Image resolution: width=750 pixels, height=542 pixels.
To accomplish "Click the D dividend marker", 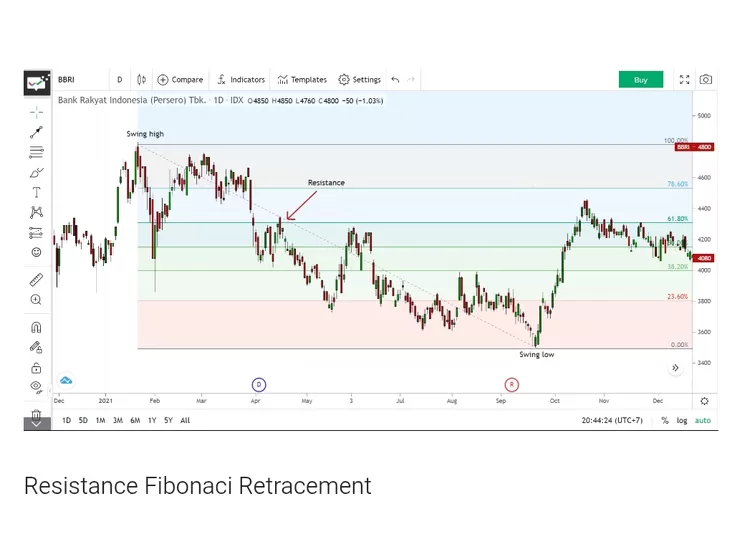I will pos(259,385).
